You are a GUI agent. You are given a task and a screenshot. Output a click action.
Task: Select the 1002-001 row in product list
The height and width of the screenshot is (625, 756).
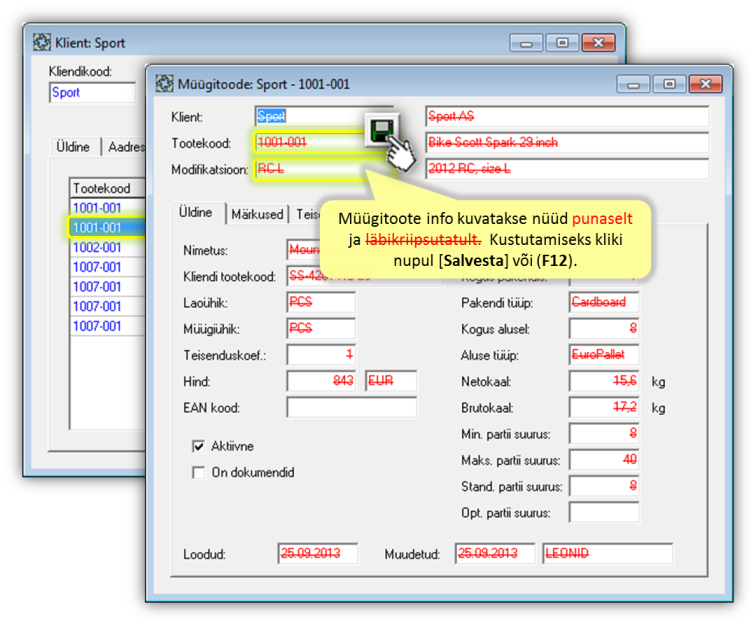pos(98,247)
